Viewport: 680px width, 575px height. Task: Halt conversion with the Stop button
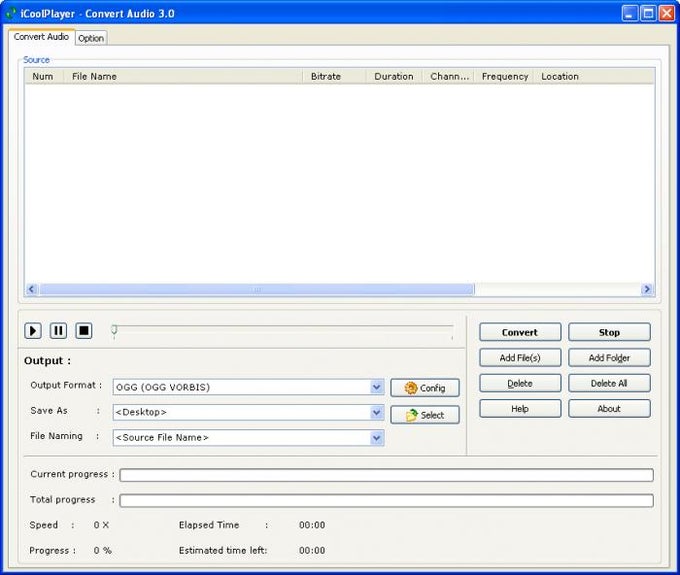609,332
